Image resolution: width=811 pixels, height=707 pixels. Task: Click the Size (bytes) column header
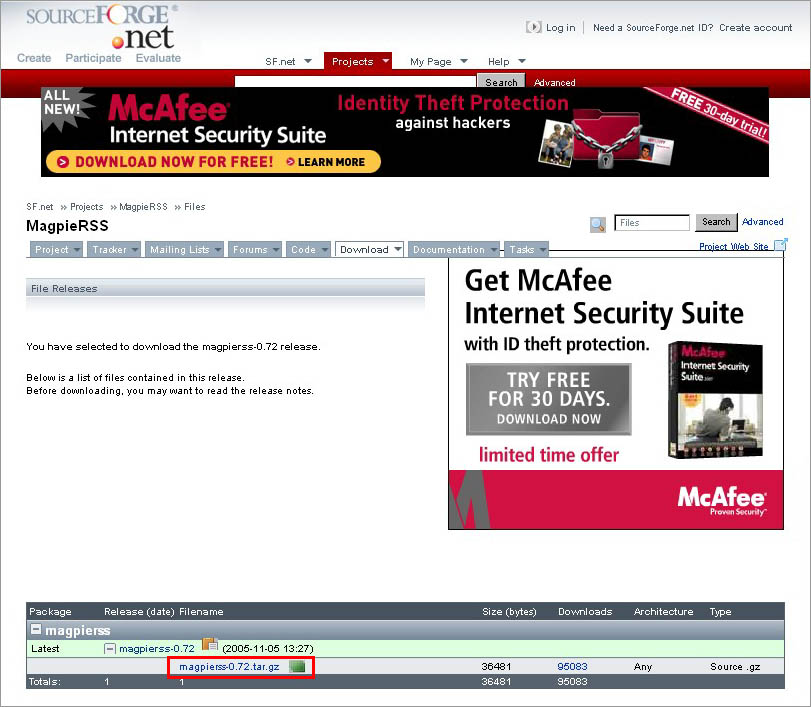509,611
